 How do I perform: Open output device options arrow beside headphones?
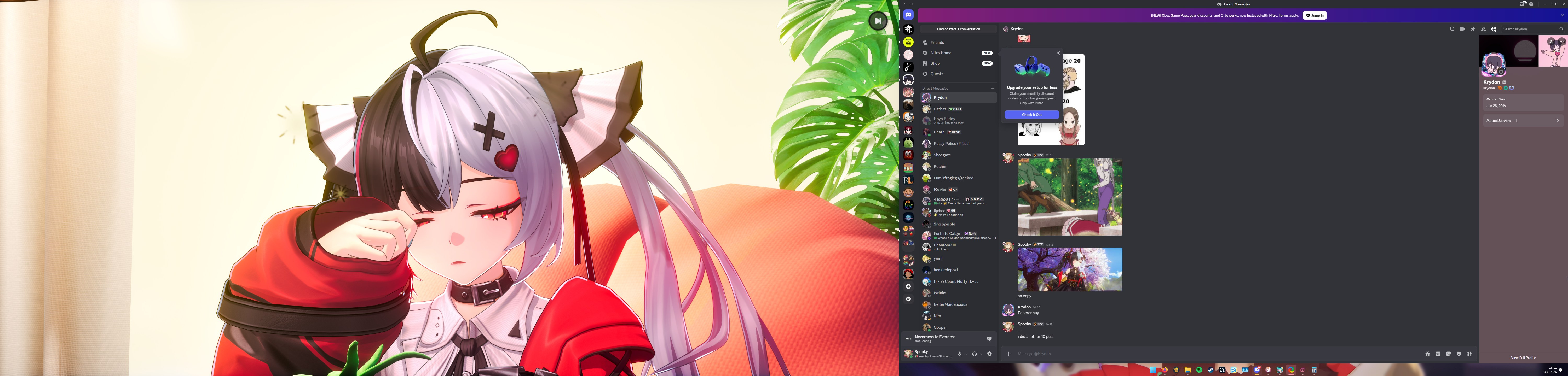click(981, 354)
